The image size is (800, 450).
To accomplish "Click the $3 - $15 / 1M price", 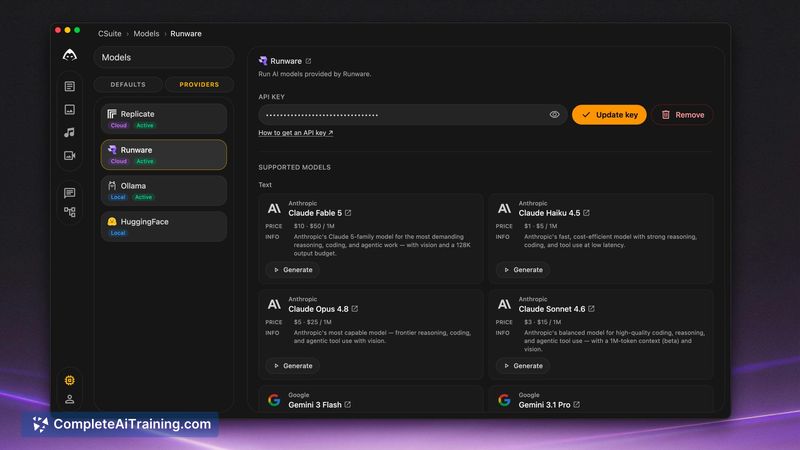I will point(542,322).
